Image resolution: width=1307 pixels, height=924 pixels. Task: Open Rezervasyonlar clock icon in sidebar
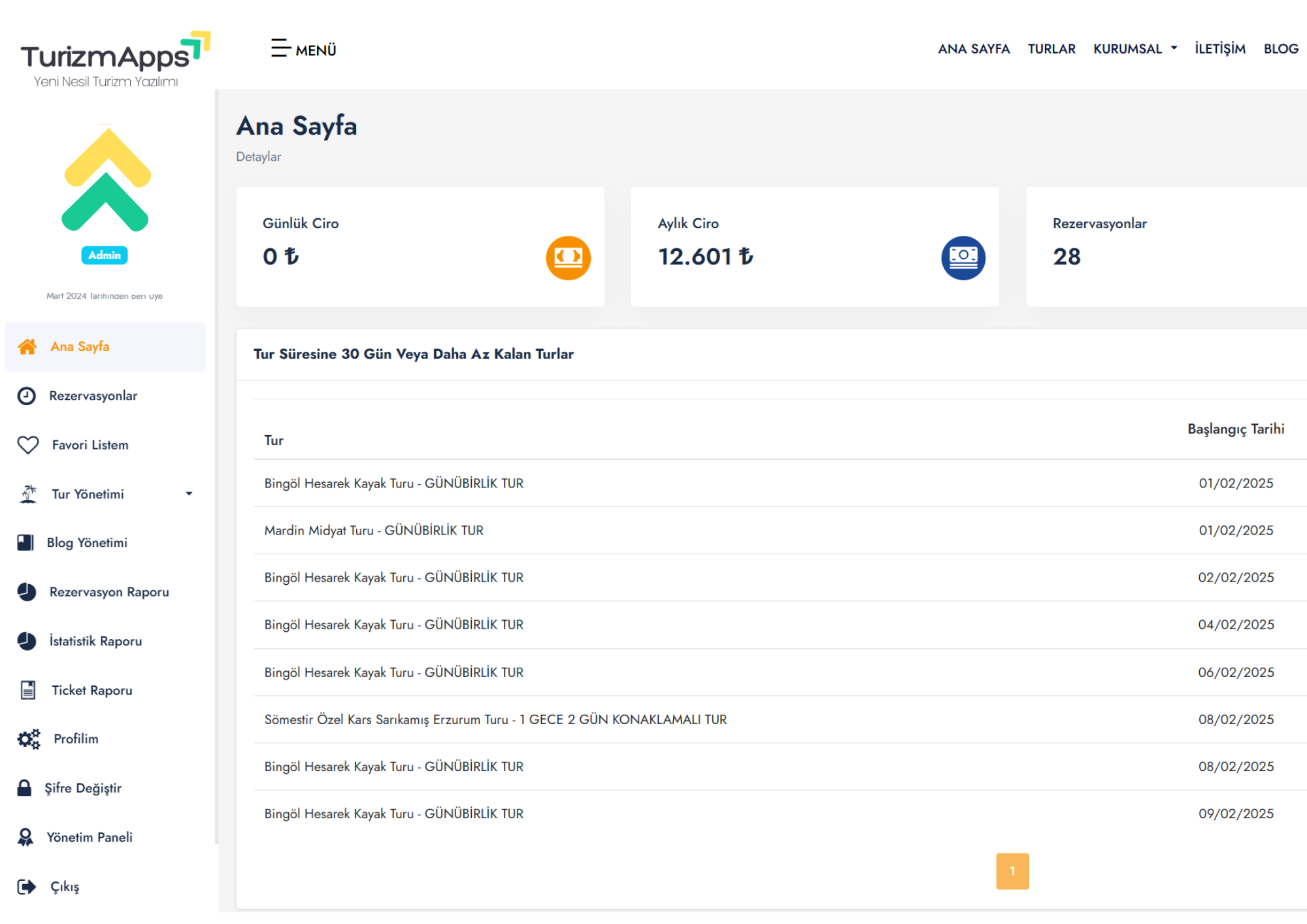27,396
